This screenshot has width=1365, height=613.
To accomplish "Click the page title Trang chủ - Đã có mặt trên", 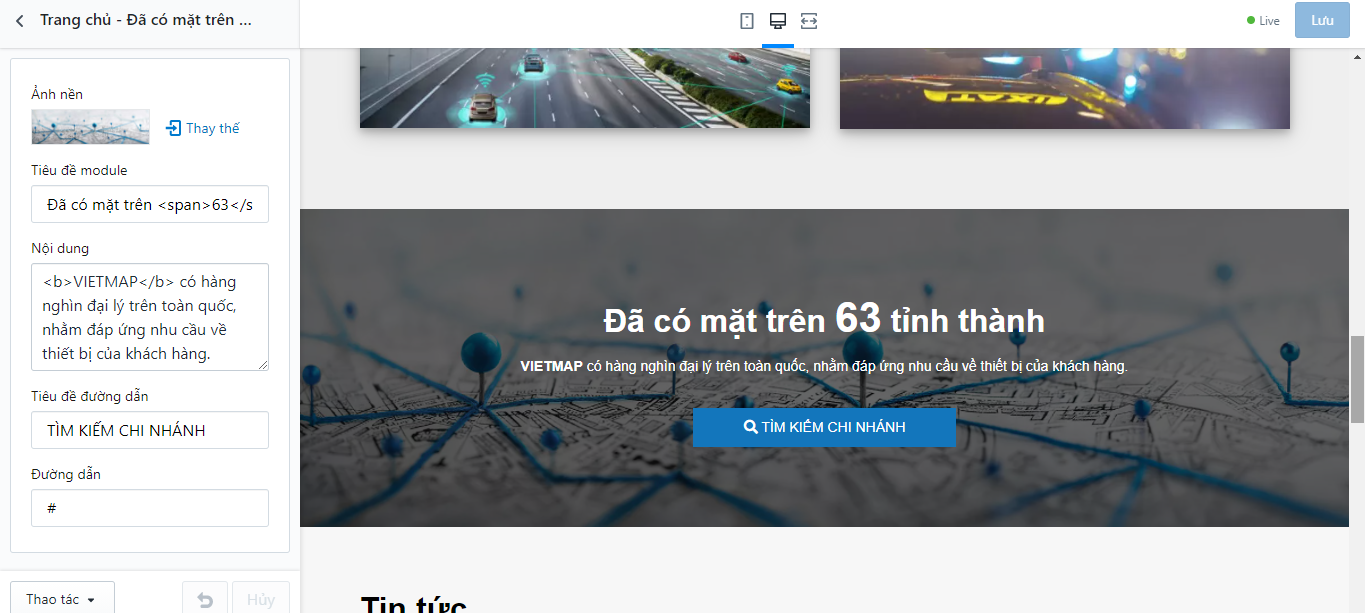I will coord(146,20).
